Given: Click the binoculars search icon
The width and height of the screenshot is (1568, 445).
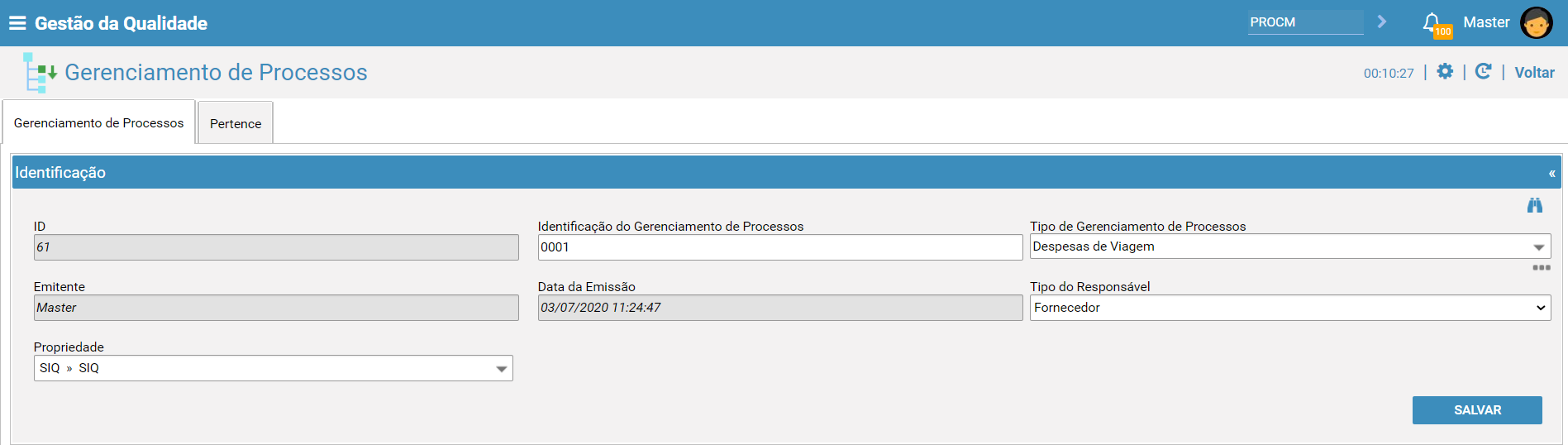Looking at the screenshot, I should (x=1535, y=205).
